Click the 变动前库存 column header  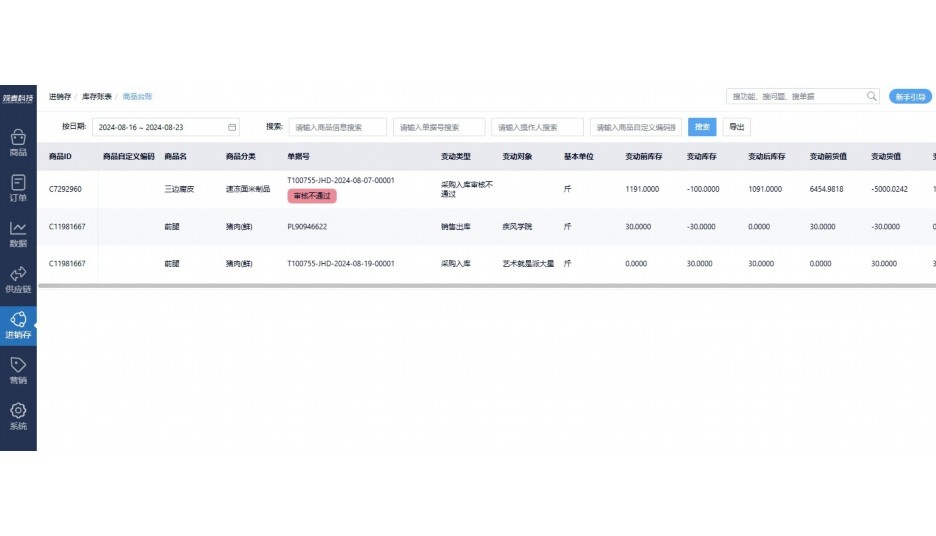[x=644, y=156]
